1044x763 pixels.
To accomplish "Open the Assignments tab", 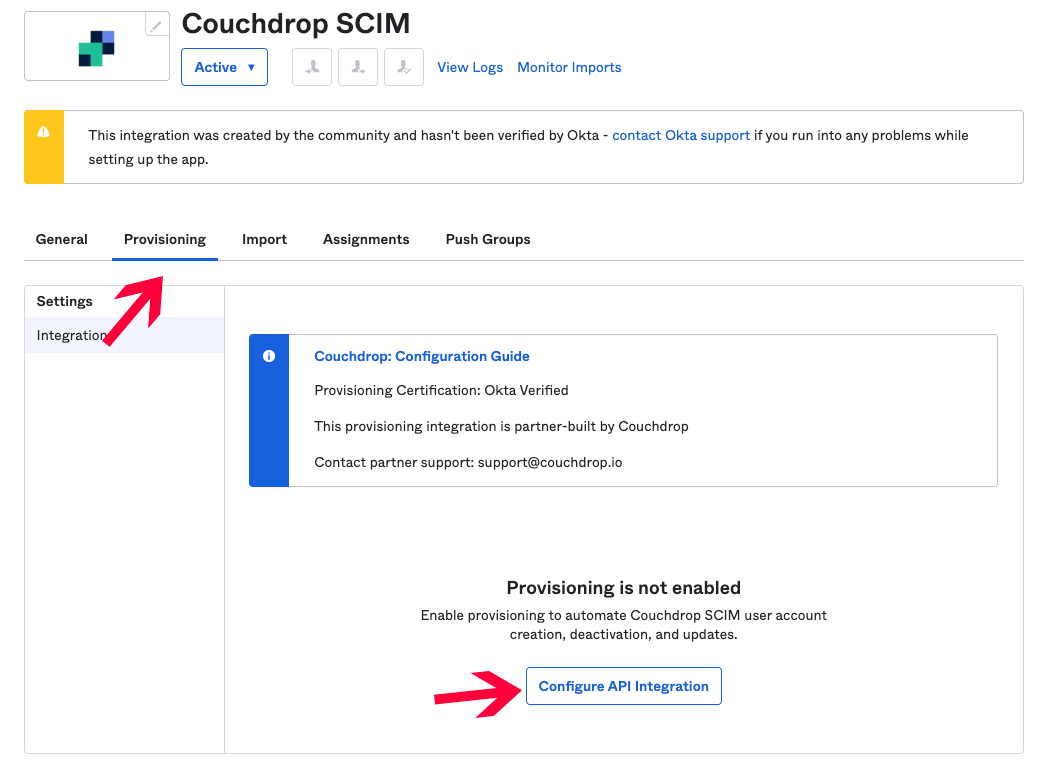I will pos(366,239).
